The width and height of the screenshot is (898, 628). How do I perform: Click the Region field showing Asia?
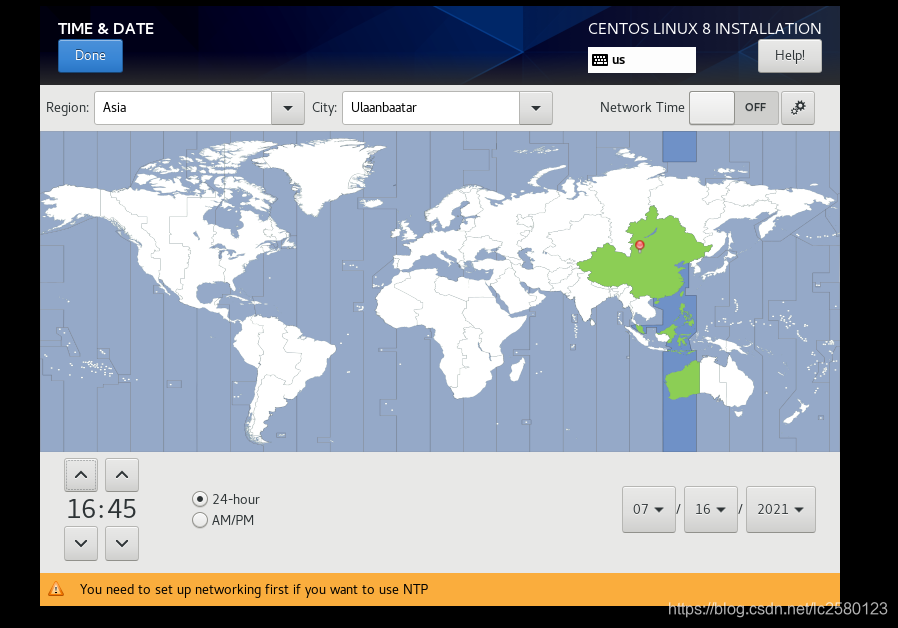(183, 108)
